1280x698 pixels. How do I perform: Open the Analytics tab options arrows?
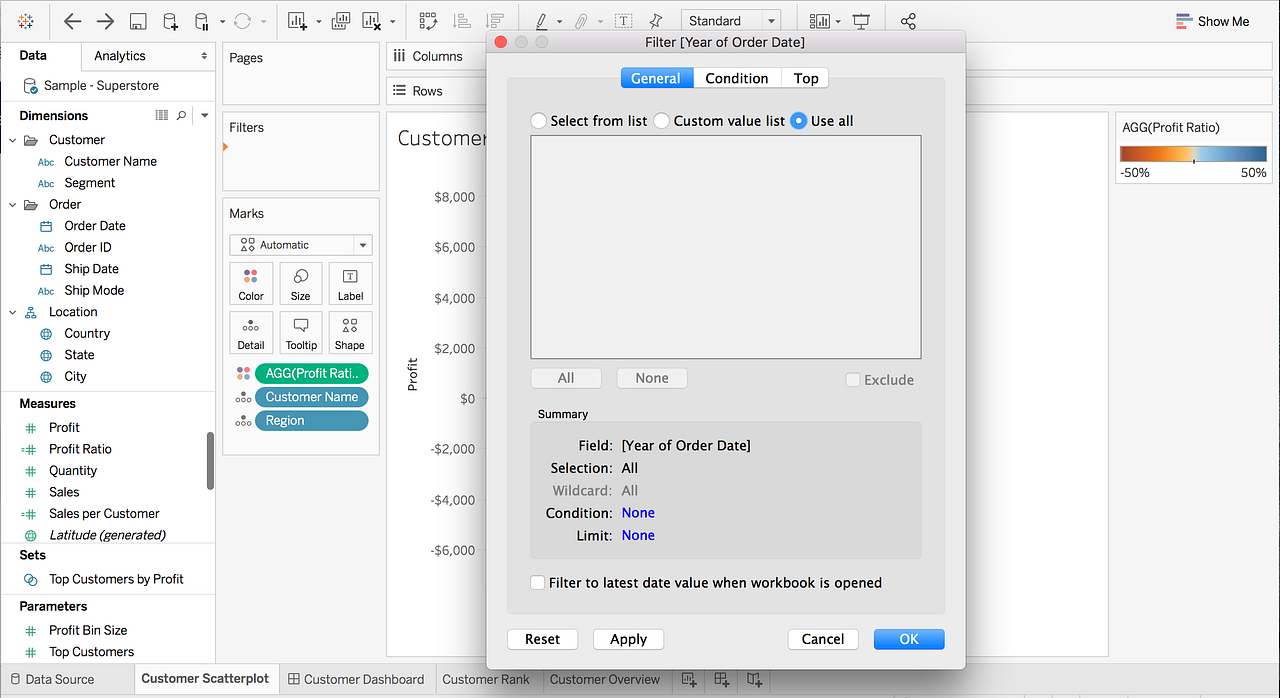click(x=204, y=56)
